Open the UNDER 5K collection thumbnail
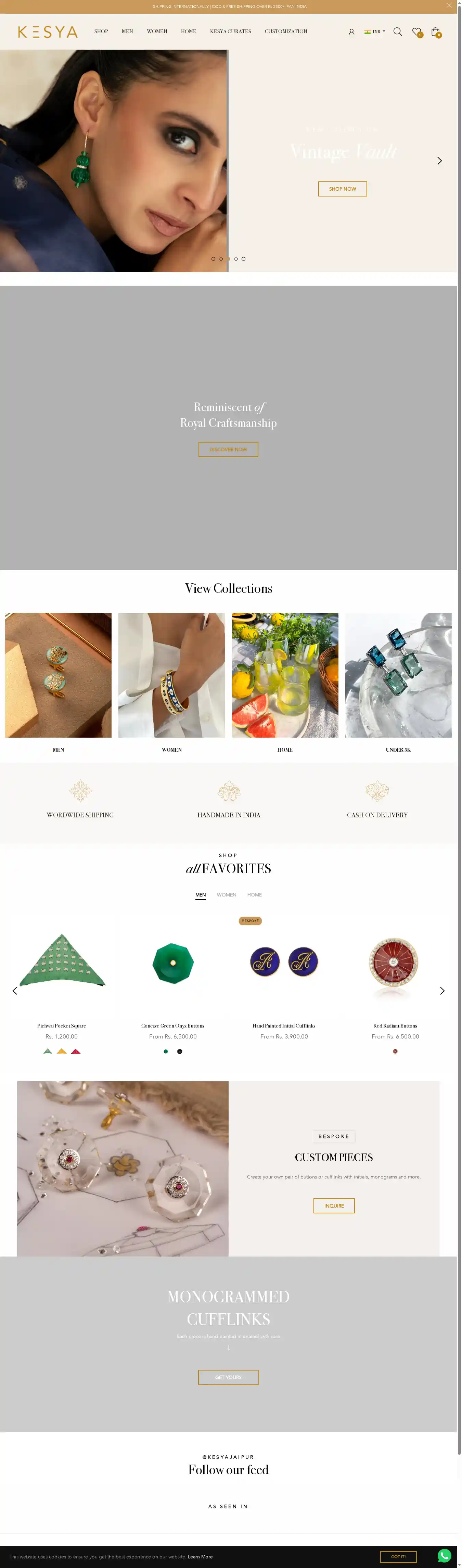 [398, 675]
